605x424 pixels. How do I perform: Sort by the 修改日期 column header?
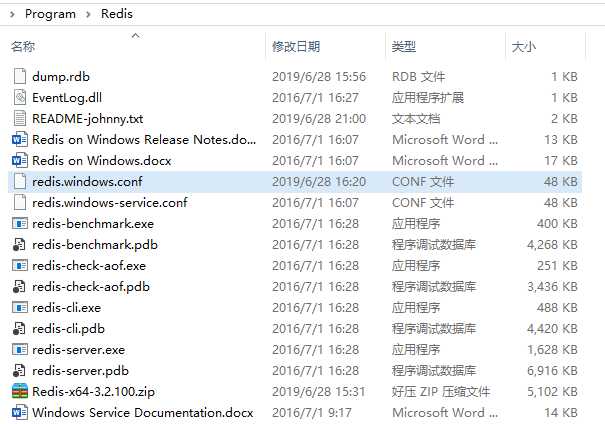click(x=296, y=47)
